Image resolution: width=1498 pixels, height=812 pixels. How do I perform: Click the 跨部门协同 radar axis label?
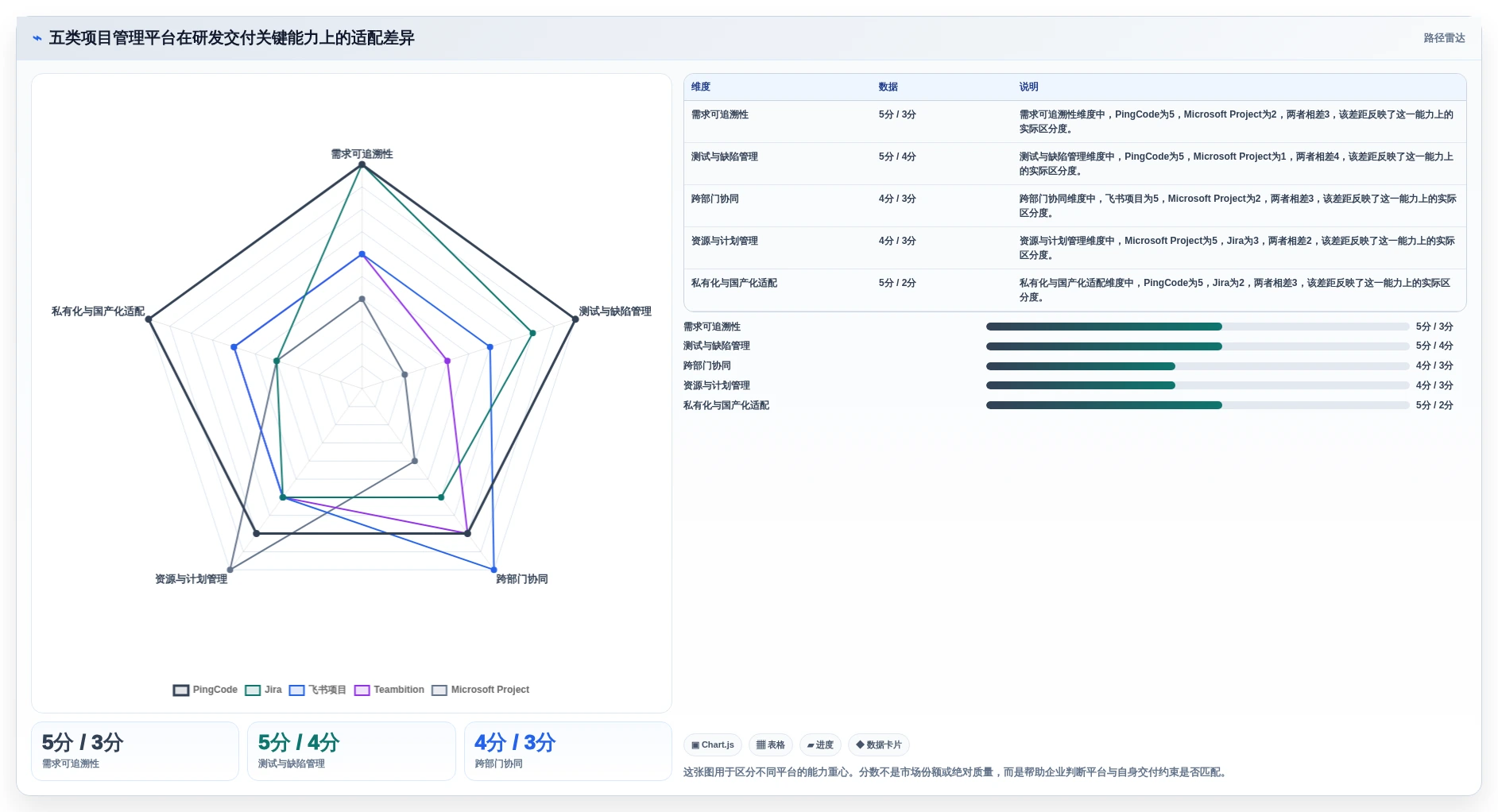click(x=522, y=579)
